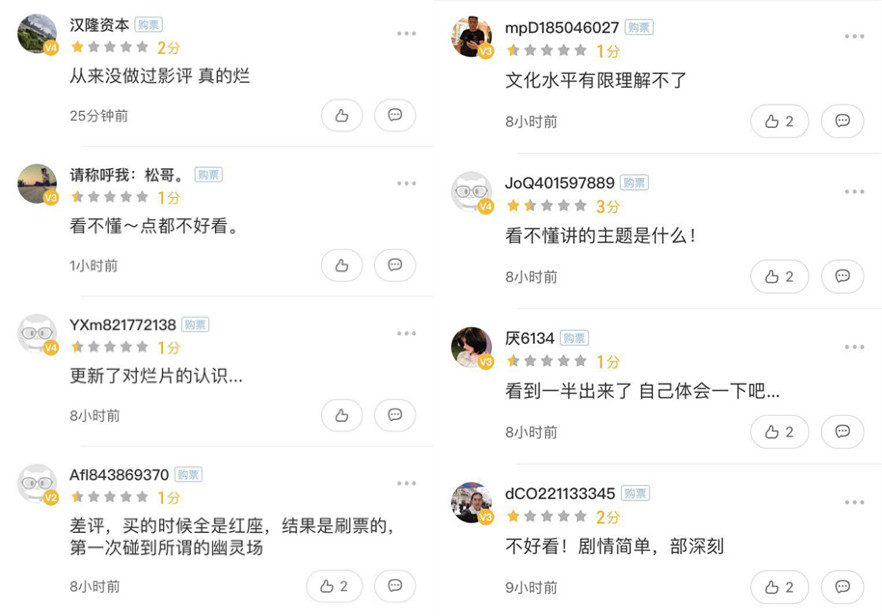882x616 pixels.
Task: Open comments on 汉隆资本's review
Action: click(x=395, y=116)
